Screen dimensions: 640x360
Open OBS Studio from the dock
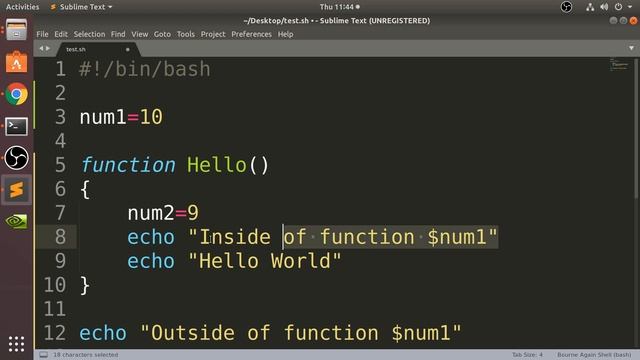point(16,158)
